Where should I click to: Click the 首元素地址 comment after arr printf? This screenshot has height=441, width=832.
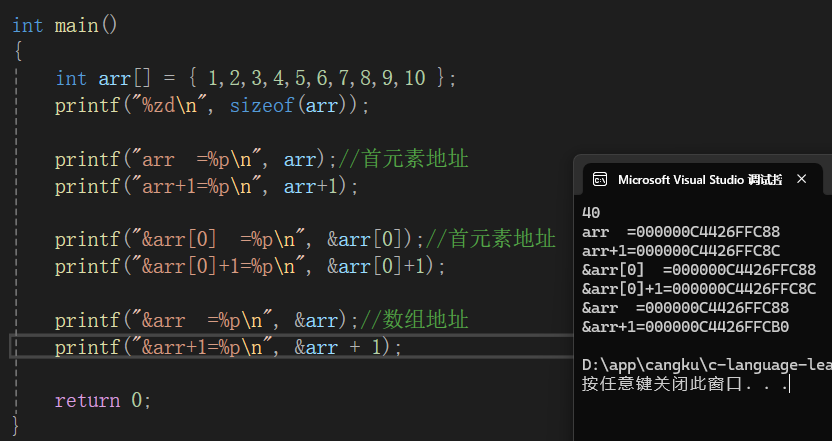403,159
